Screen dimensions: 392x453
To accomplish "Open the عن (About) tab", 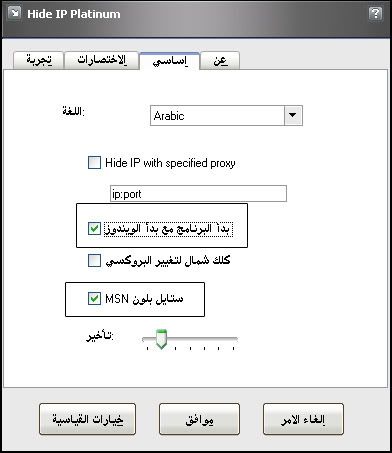I will [220, 61].
